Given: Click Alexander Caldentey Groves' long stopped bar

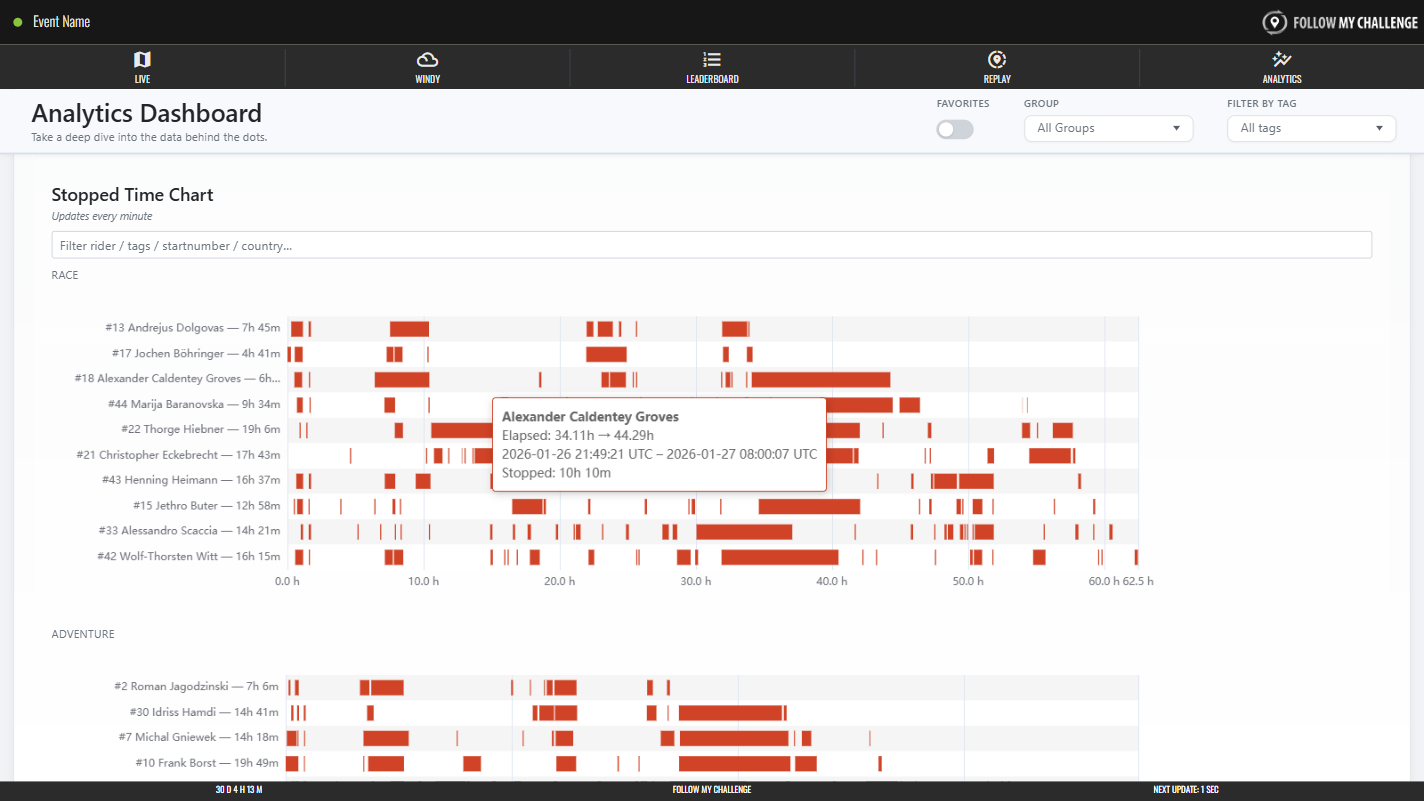Looking at the screenshot, I should (820, 379).
